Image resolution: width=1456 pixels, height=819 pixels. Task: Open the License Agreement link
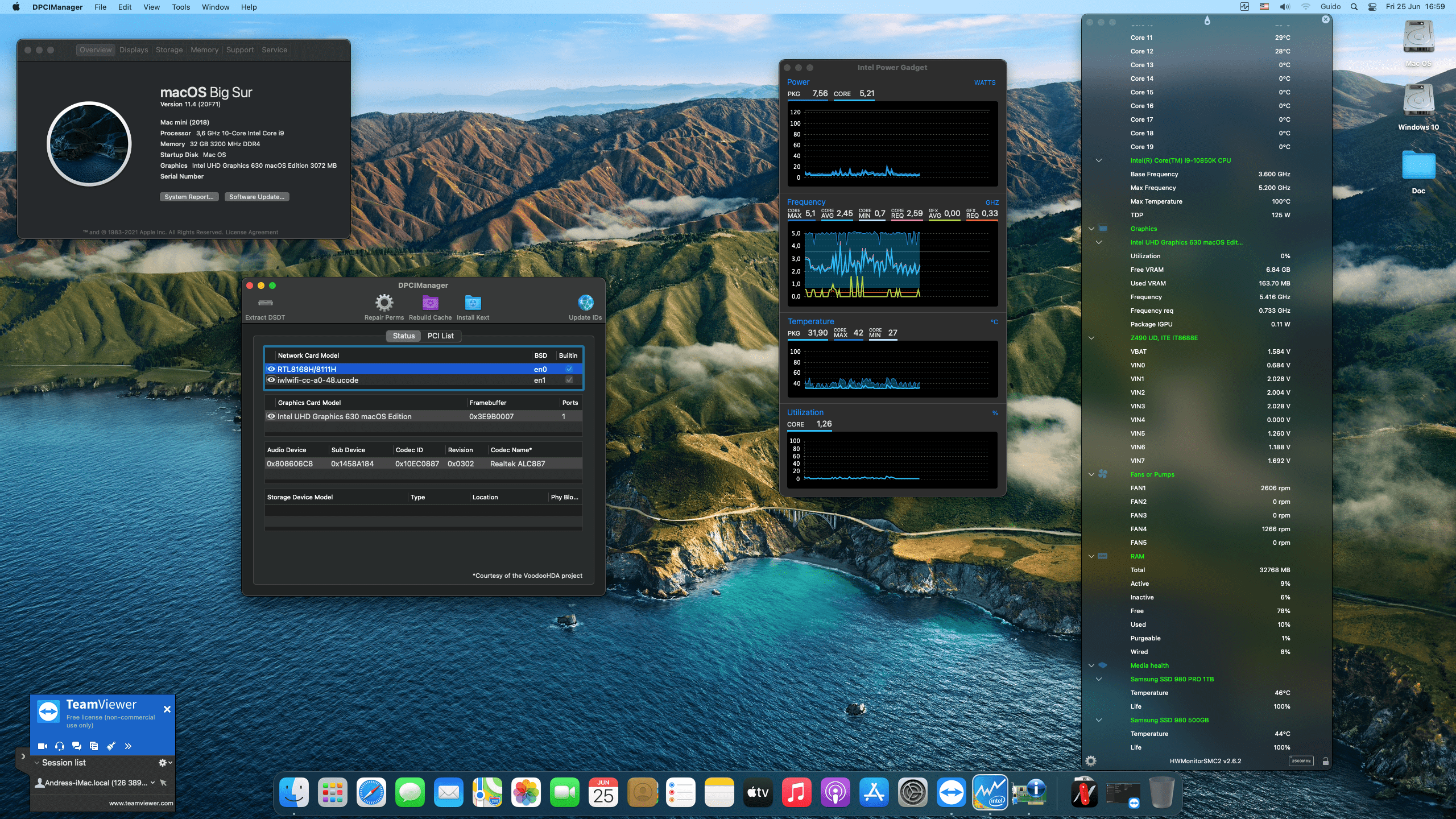click(x=252, y=232)
